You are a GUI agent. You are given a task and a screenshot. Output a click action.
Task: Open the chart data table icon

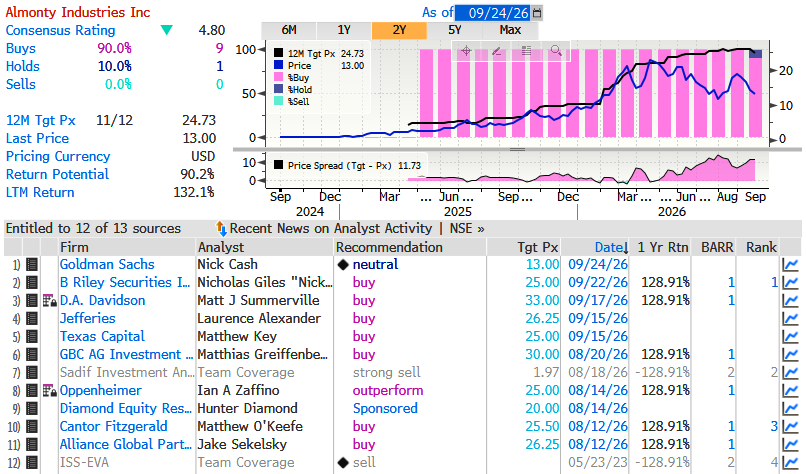click(526, 50)
